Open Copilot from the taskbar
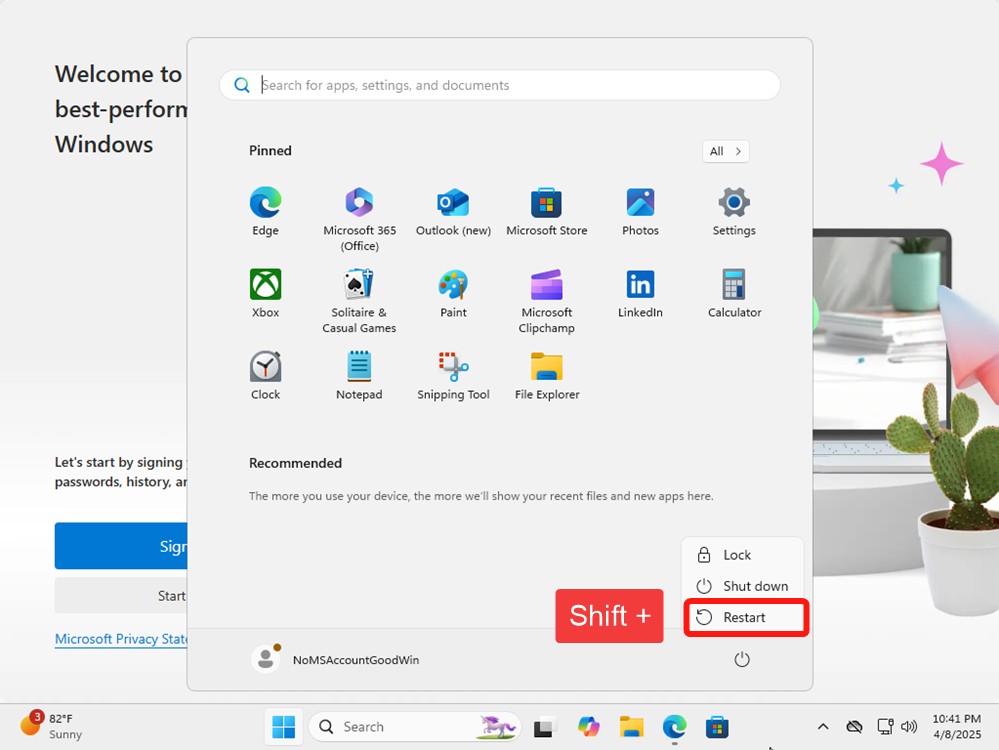 (588, 727)
